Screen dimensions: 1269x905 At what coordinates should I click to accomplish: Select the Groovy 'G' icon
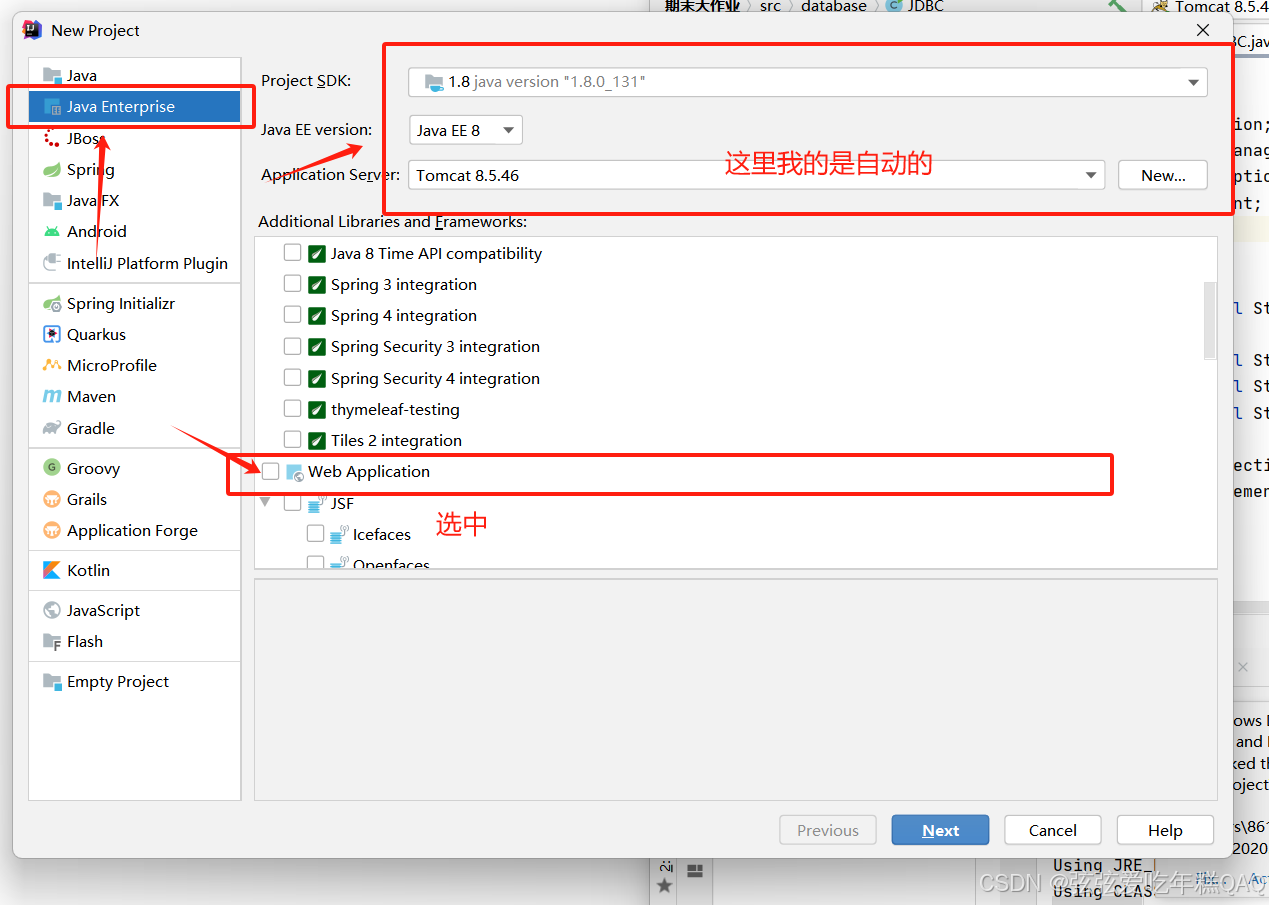[52, 468]
